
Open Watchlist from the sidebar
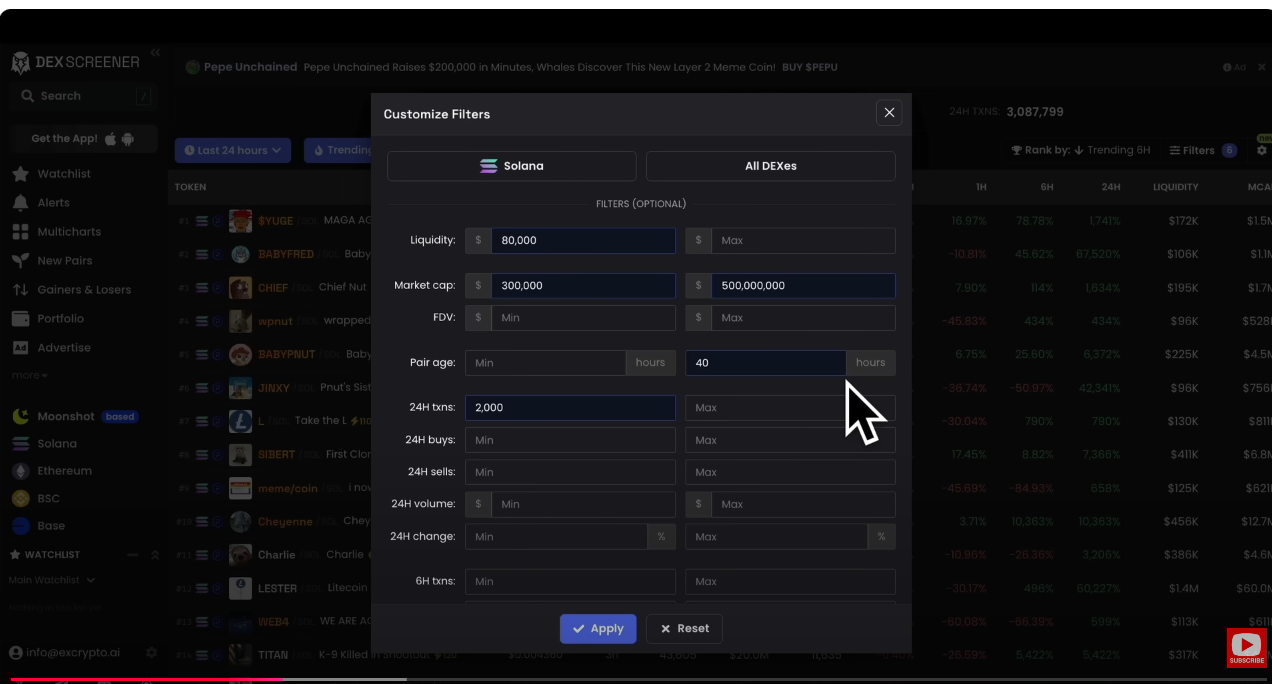[64, 174]
